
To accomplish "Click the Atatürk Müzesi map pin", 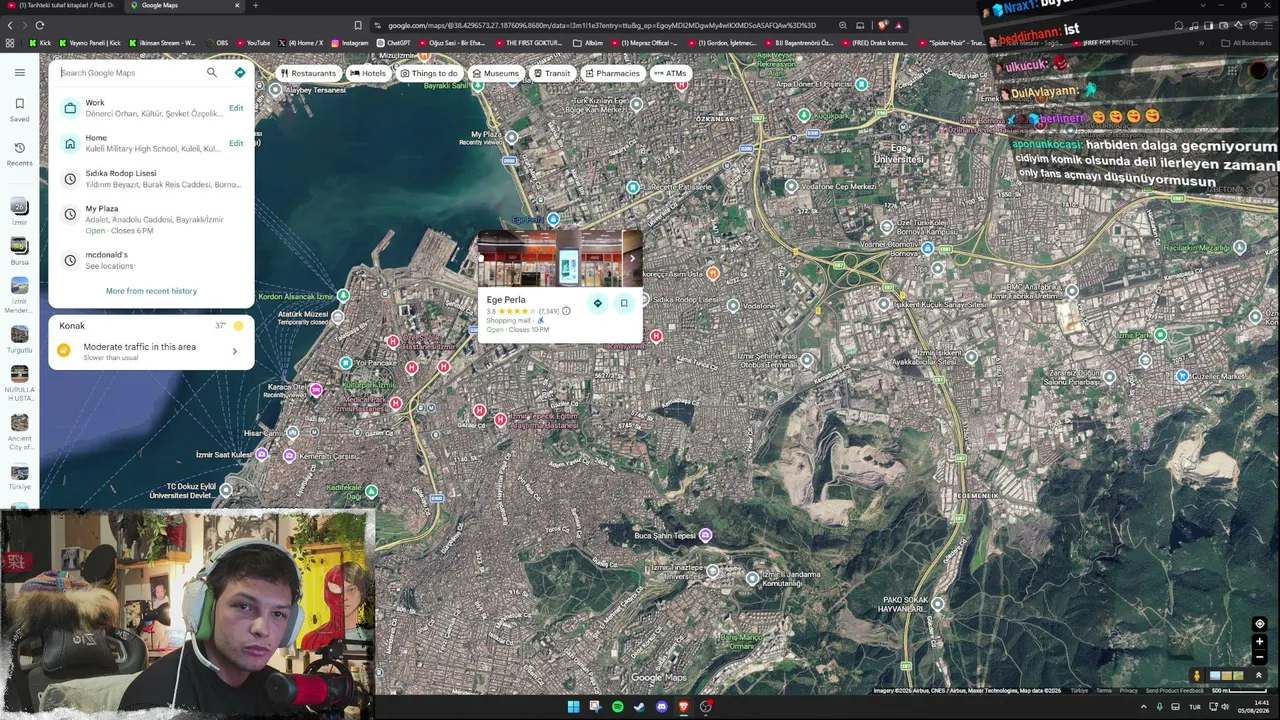I will point(337,318).
